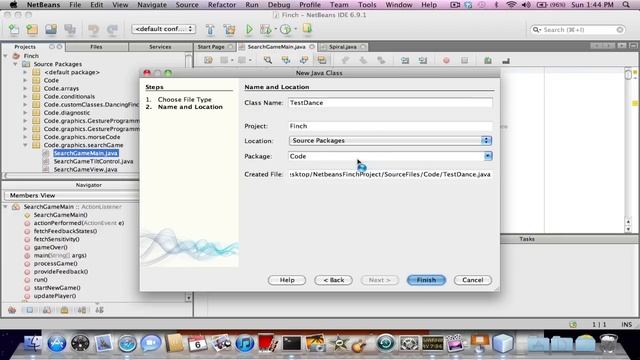
Task: Toggle Highlight Search in editor toolbar
Action: 322,60
